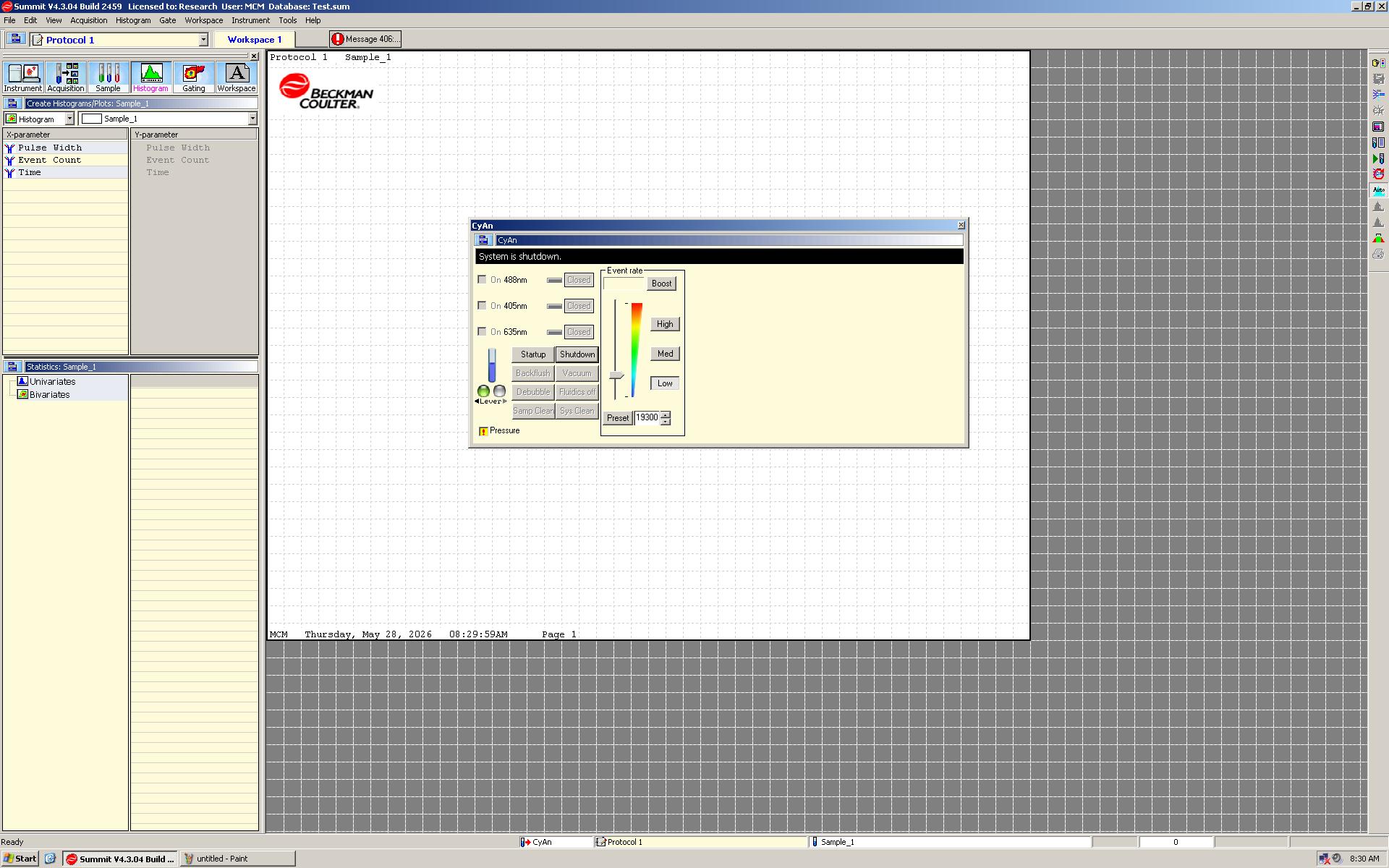
Task: Select the Low event rate setting
Action: [665, 383]
